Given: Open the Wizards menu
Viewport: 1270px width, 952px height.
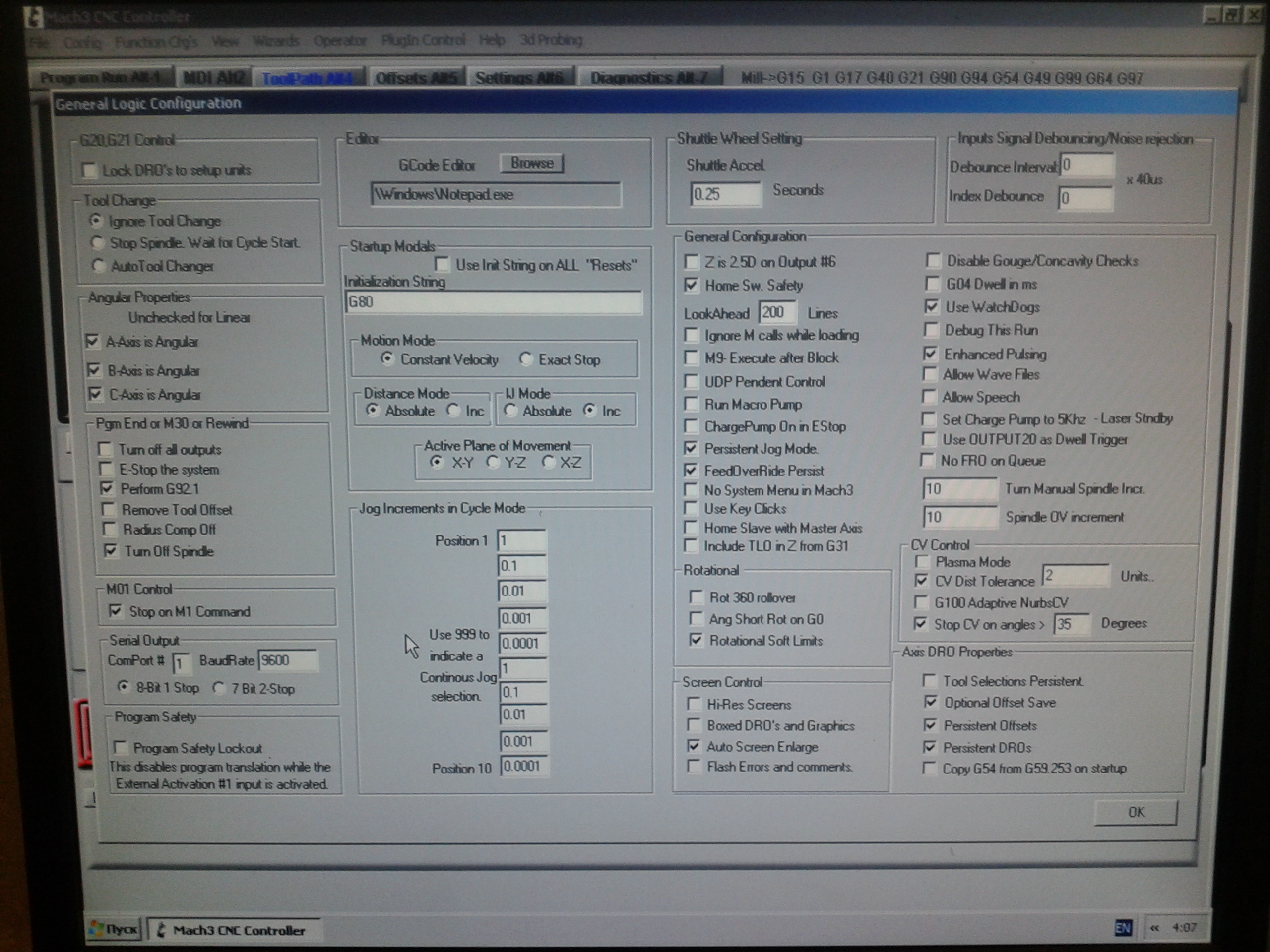Looking at the screenshot, I should point(276,41).
